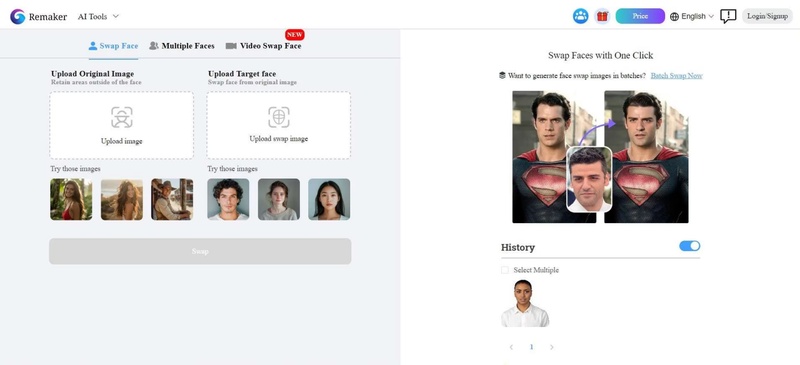Image resolution: width=800 pixels, height=365 pixels.
Task: Select the curly-haired man sample face
Action: [x=228, y=199]
